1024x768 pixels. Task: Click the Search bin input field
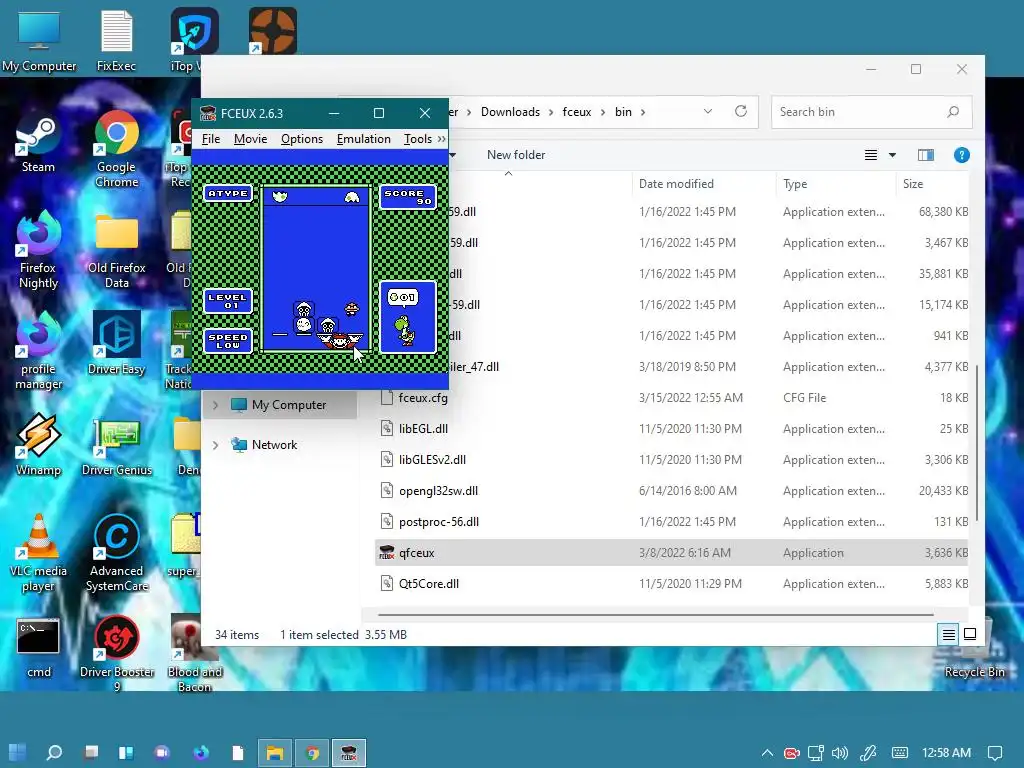[x=871, y=112]
